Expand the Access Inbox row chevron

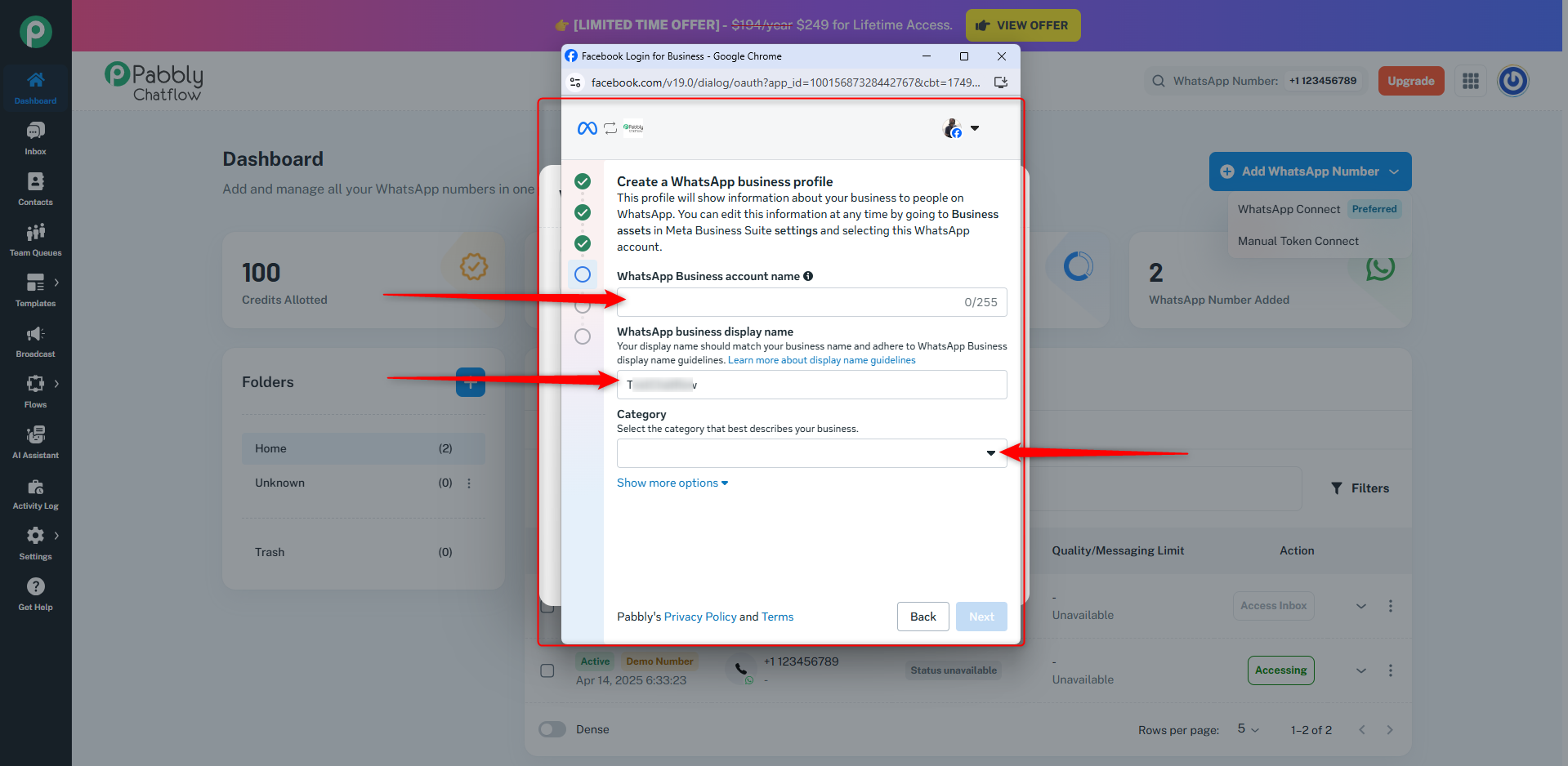point(1361,606)
